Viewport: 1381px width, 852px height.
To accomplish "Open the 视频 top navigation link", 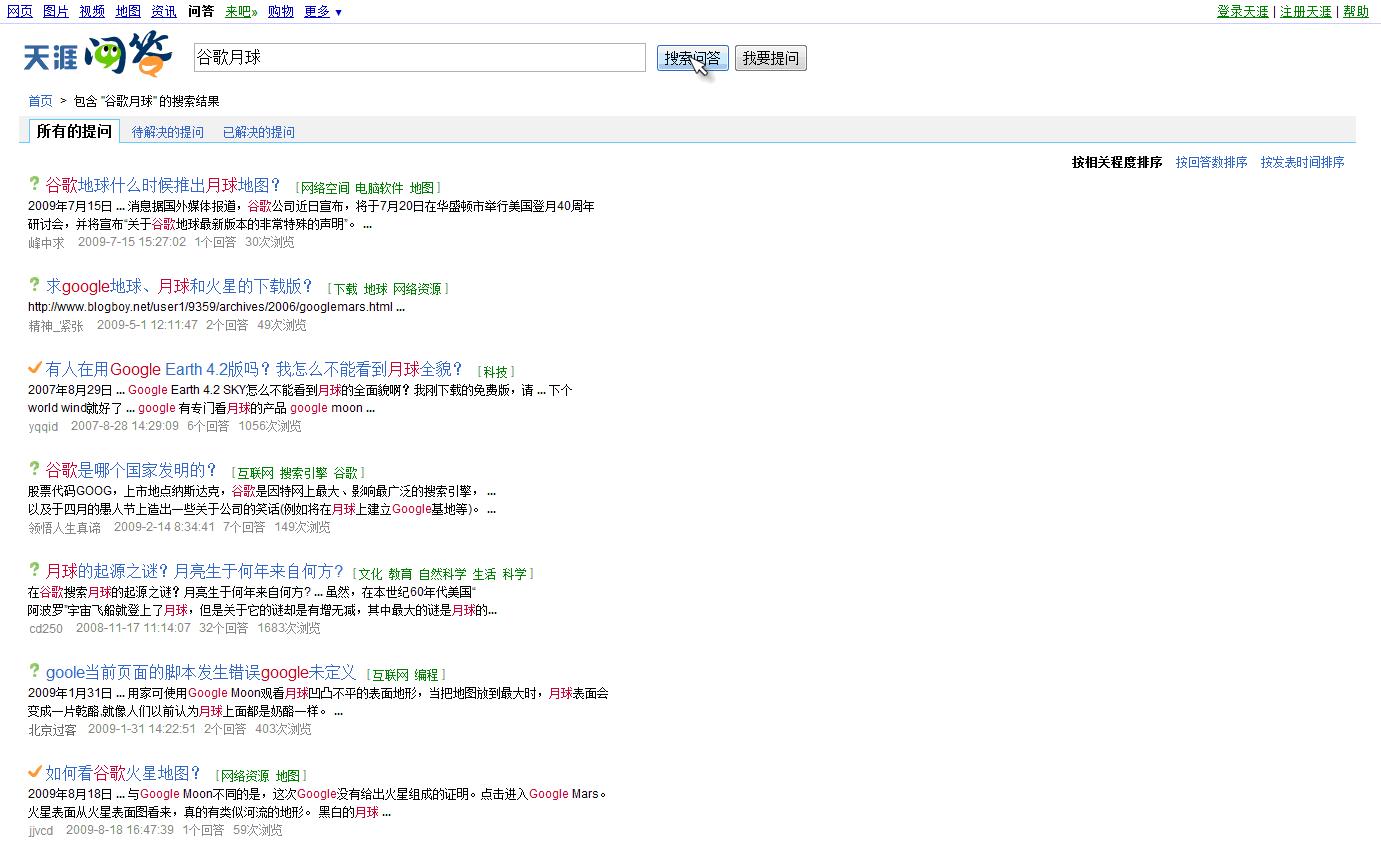I will pos(92,12).
